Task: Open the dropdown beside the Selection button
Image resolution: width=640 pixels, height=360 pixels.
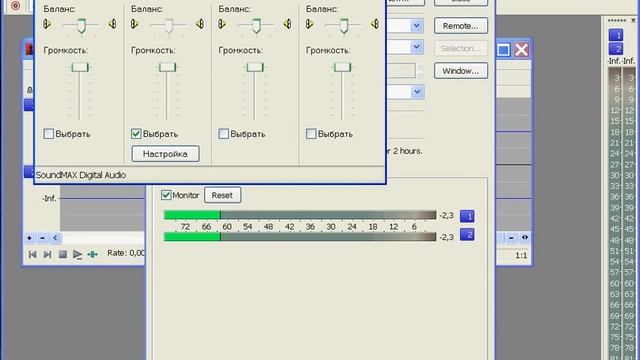Action: [416, 47]
